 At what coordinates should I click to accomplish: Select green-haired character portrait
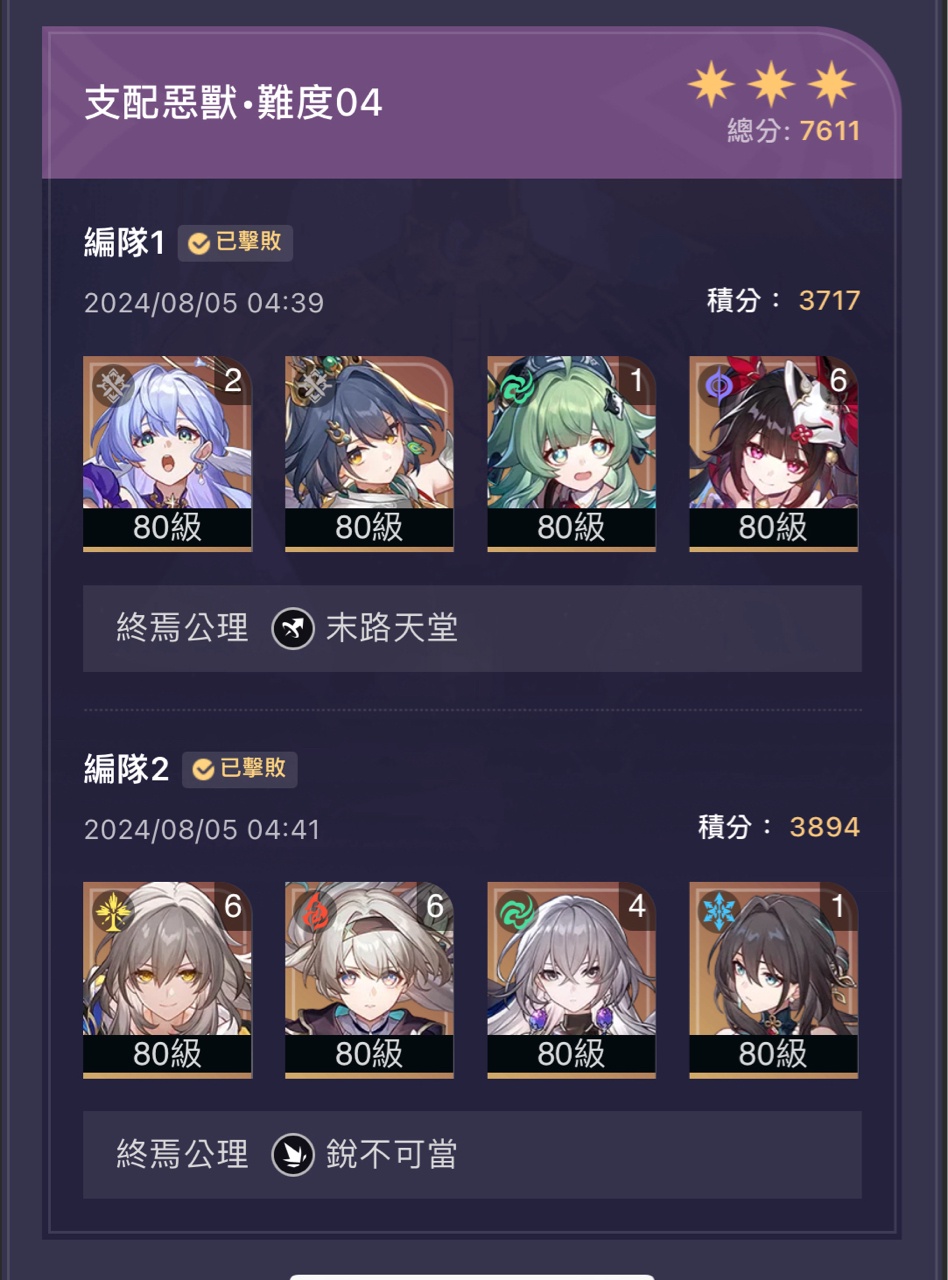click(x=571, y=453)
